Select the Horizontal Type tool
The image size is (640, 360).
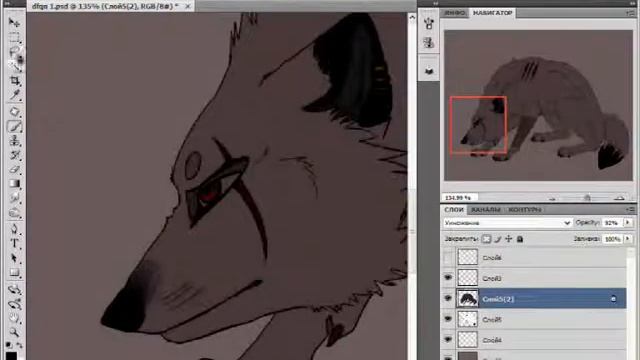(x=14, y=243)
